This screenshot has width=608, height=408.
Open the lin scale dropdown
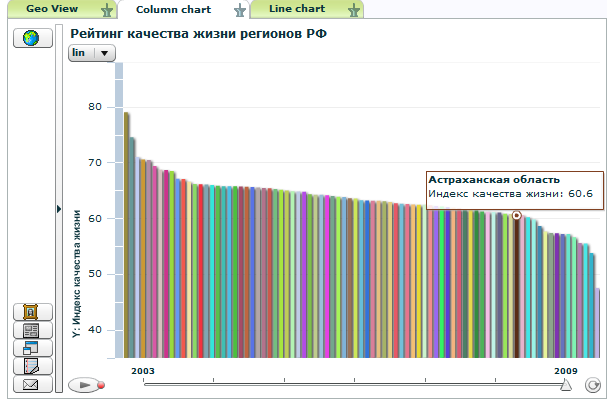tap(92, 53)
